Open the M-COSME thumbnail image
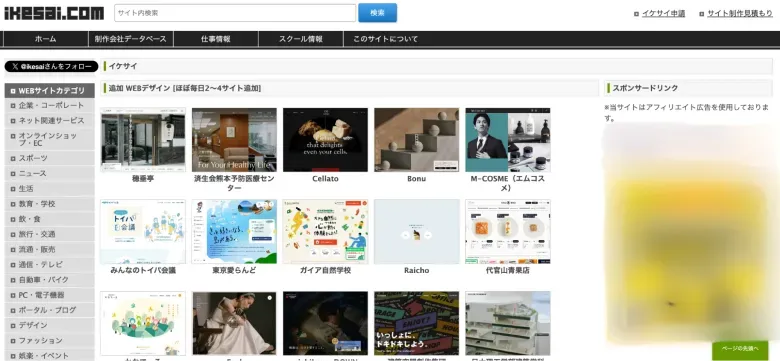 (508, 140)
